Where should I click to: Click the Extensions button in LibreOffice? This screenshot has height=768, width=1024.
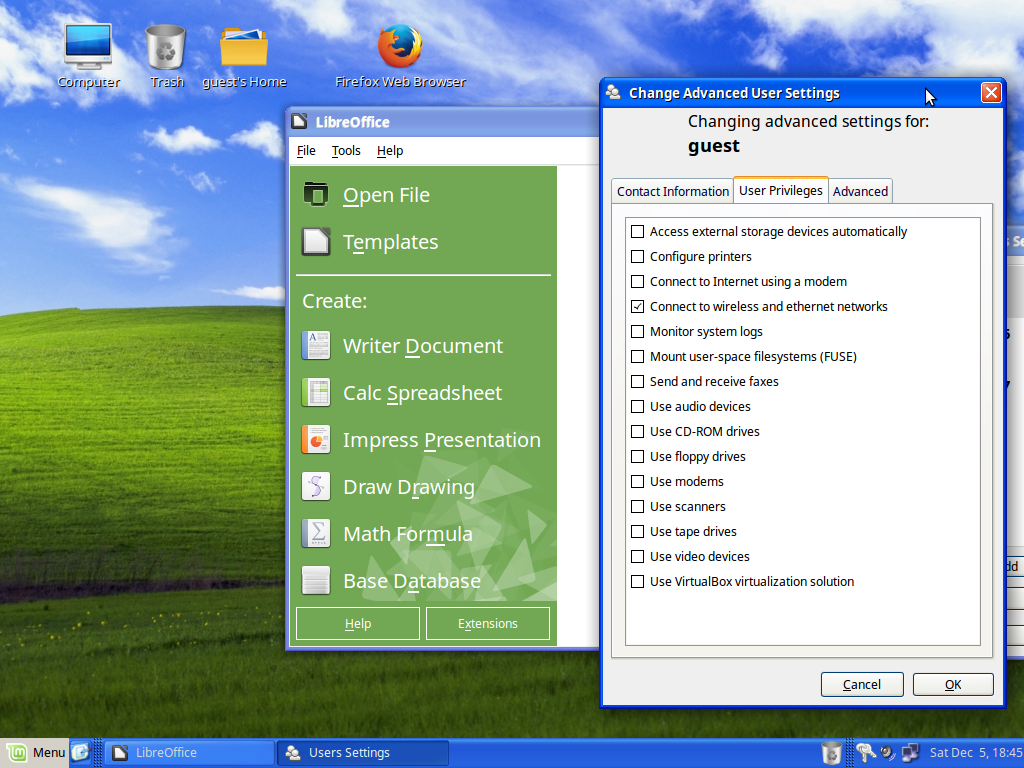pyautogui.click(x=488, y=623)
